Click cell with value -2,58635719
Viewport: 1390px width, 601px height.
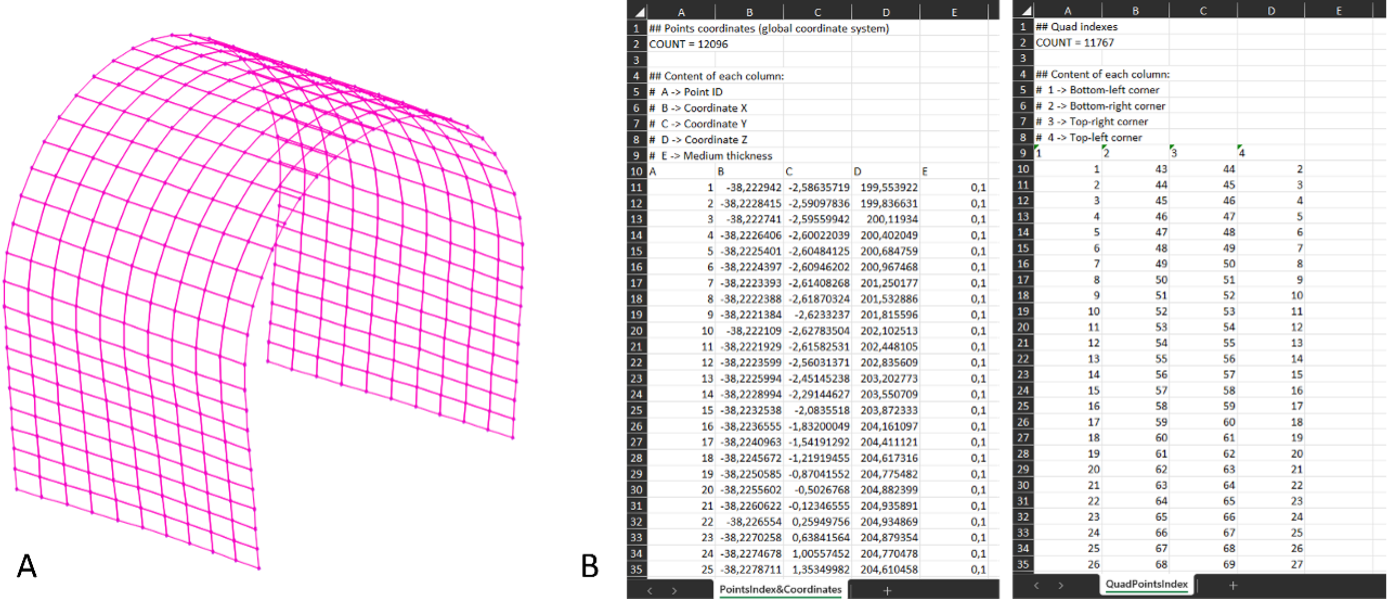(817, 188)
